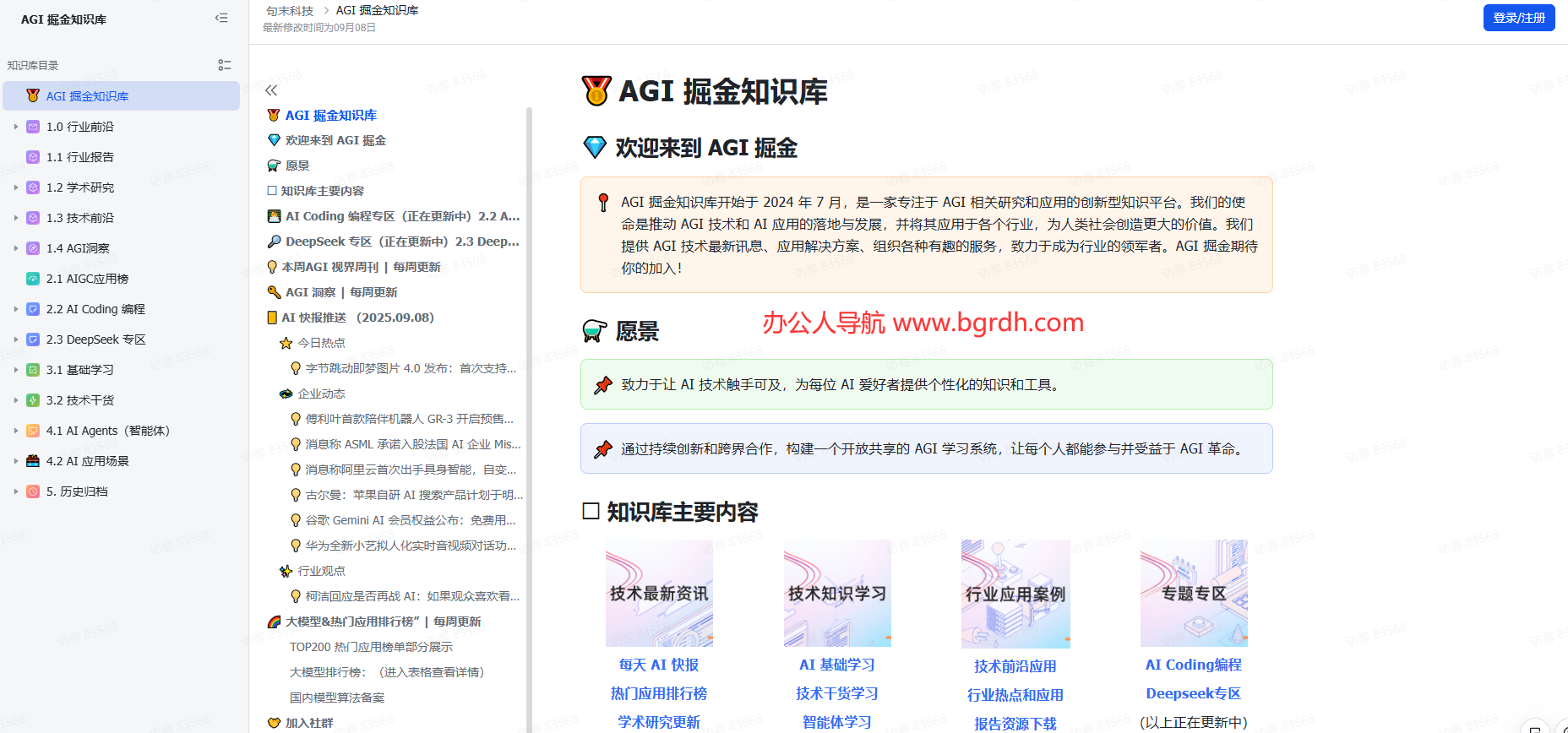Go to AI 快报推送 (2025.09.08) entry
This screenshot has width=1568, height=733.
[x=357, y=318]
